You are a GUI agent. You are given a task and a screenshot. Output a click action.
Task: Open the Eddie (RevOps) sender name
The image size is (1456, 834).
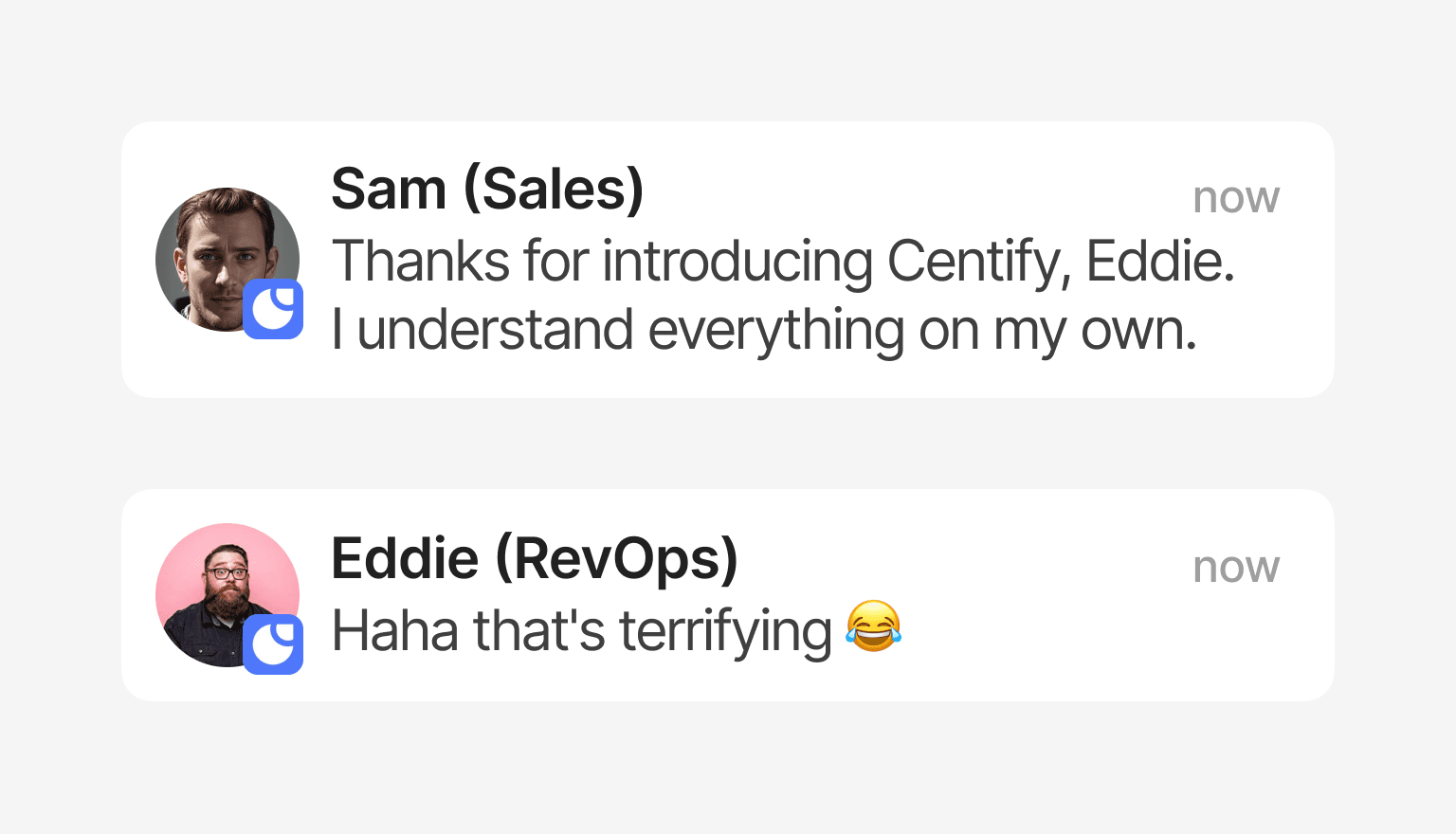(534, 558)
